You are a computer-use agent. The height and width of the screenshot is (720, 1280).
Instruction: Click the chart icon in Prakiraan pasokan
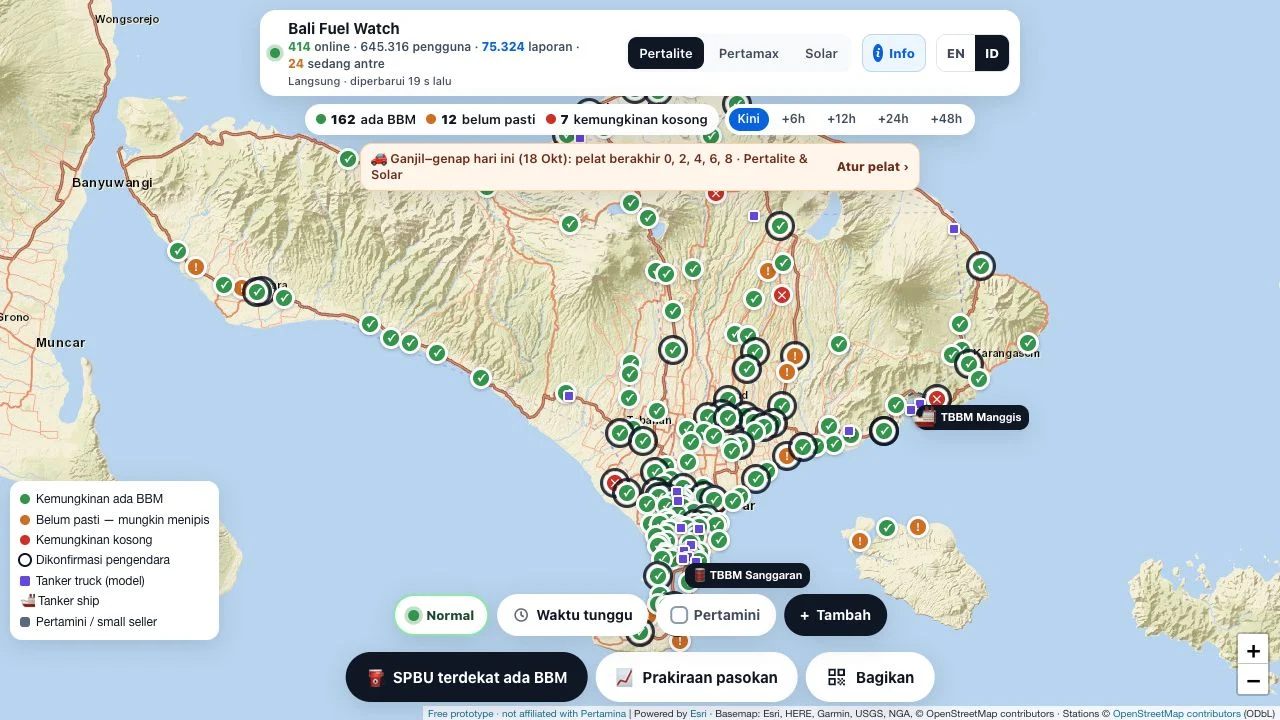pos(625,677)
